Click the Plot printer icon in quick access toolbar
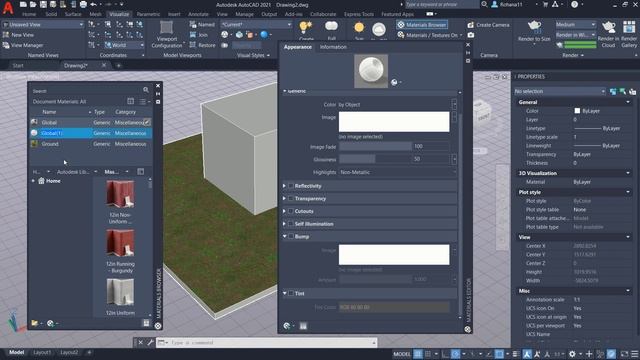 coord(83,4)
